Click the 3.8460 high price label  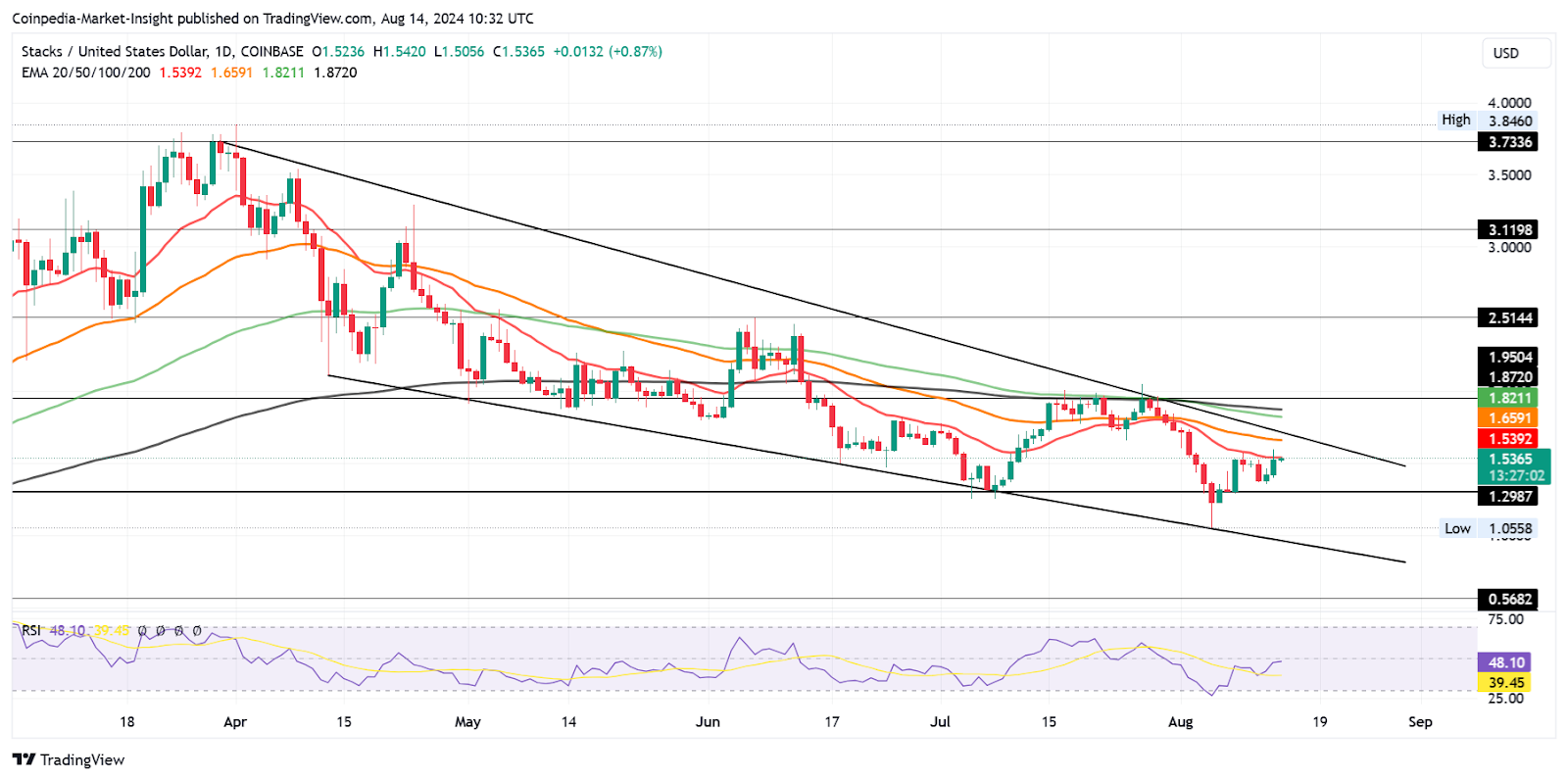point(1510,122)
